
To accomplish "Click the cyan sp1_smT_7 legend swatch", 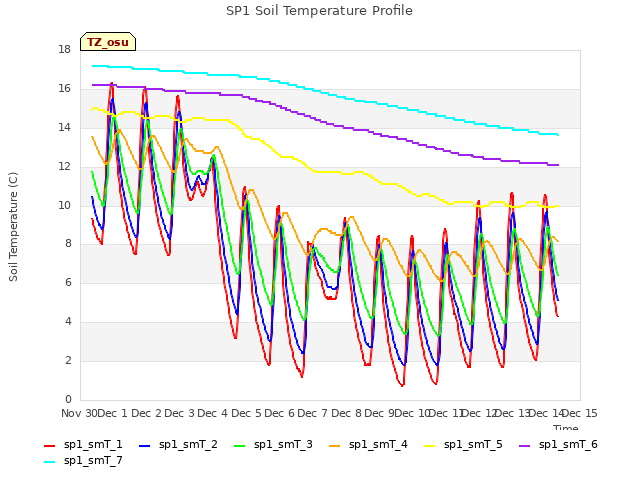I will pos(49,462).
